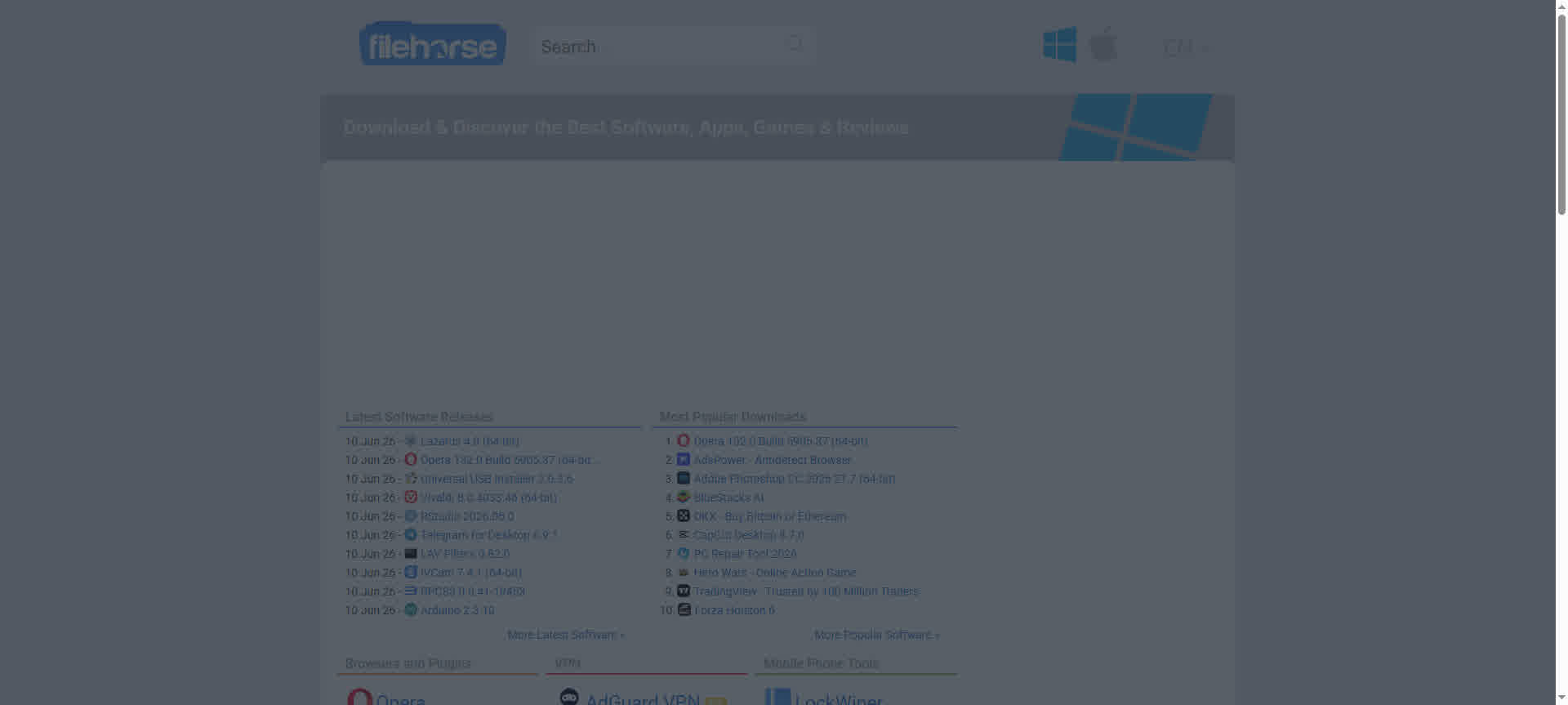Open iVCam (64-bit) link
The height and width of the screenshot is (705, 1568).
(x=471, y=573)
